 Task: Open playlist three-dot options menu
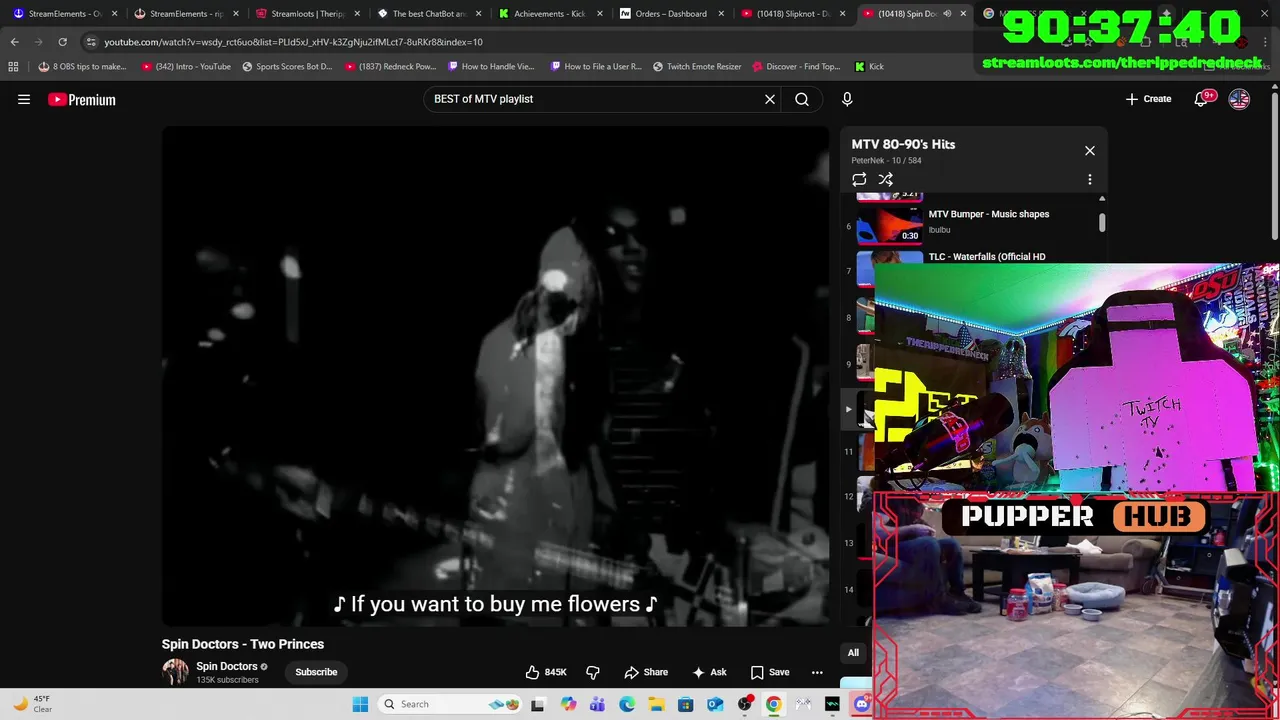[1090, 179]
